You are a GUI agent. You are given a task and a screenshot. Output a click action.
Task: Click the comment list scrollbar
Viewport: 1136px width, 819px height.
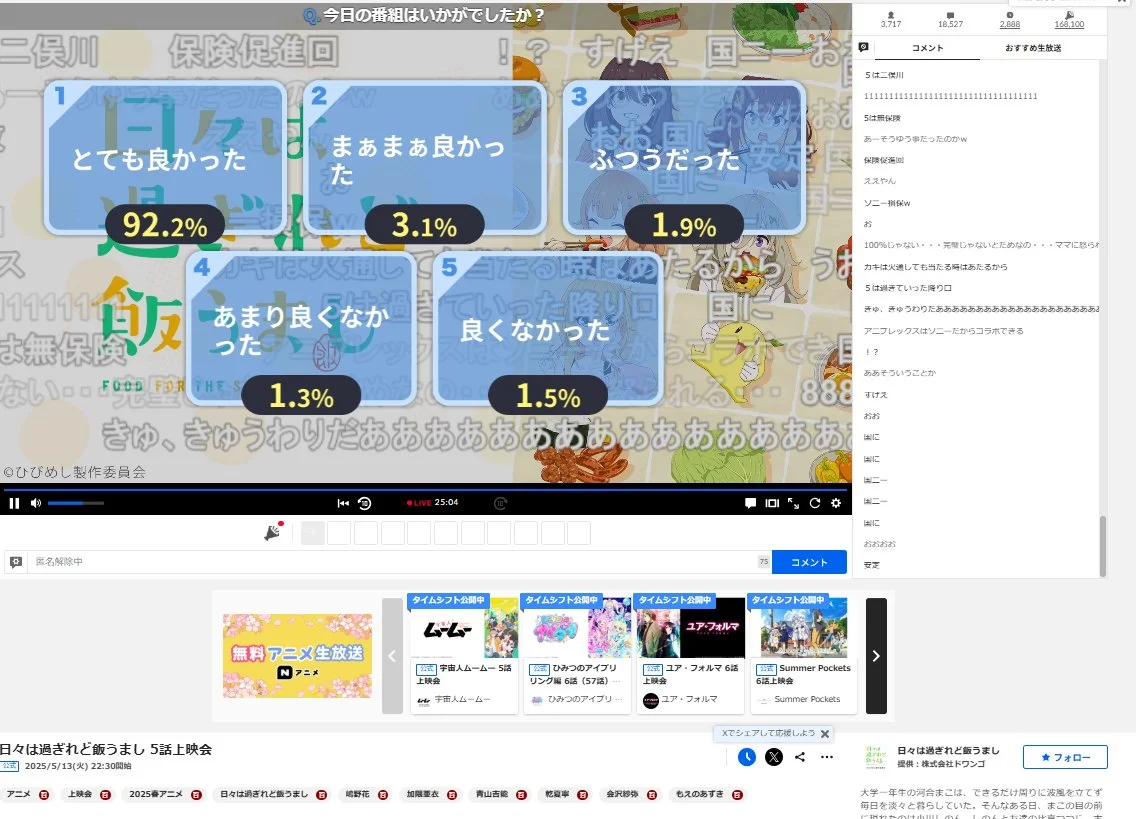coord(1103,546)
